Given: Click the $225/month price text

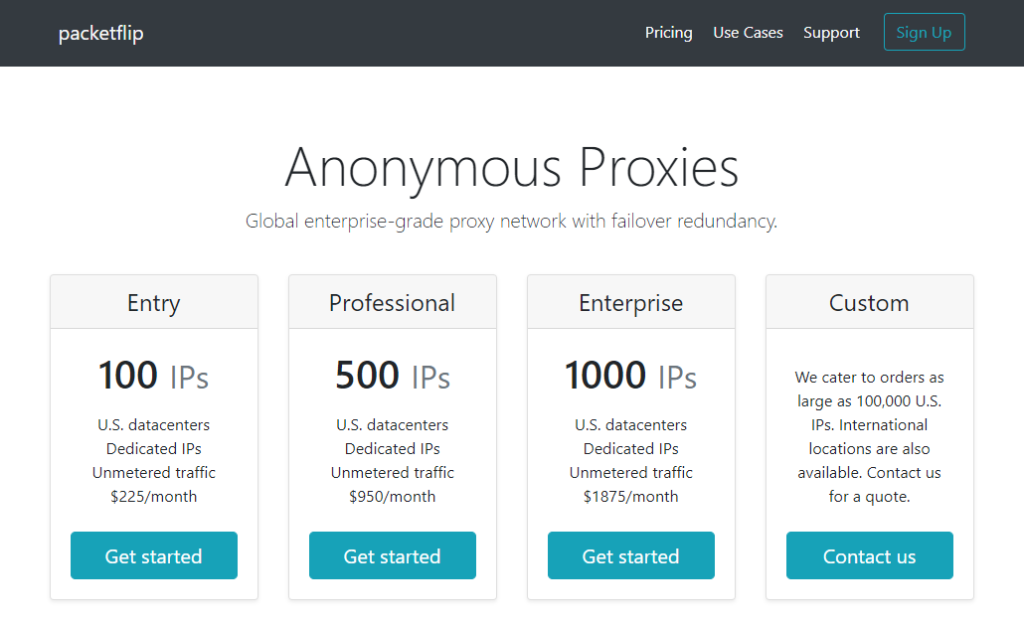Looking at the screenshot, I should [x=154, y=497].
